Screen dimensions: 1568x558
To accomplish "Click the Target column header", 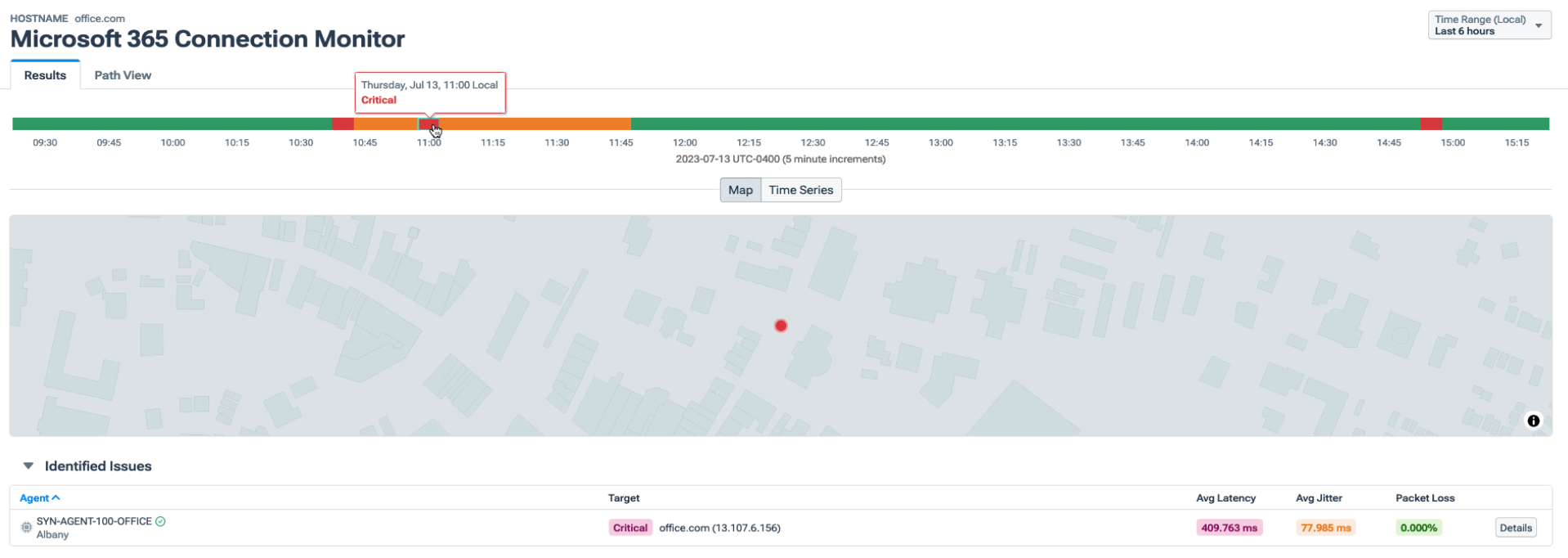I will [x=624, y=497].
